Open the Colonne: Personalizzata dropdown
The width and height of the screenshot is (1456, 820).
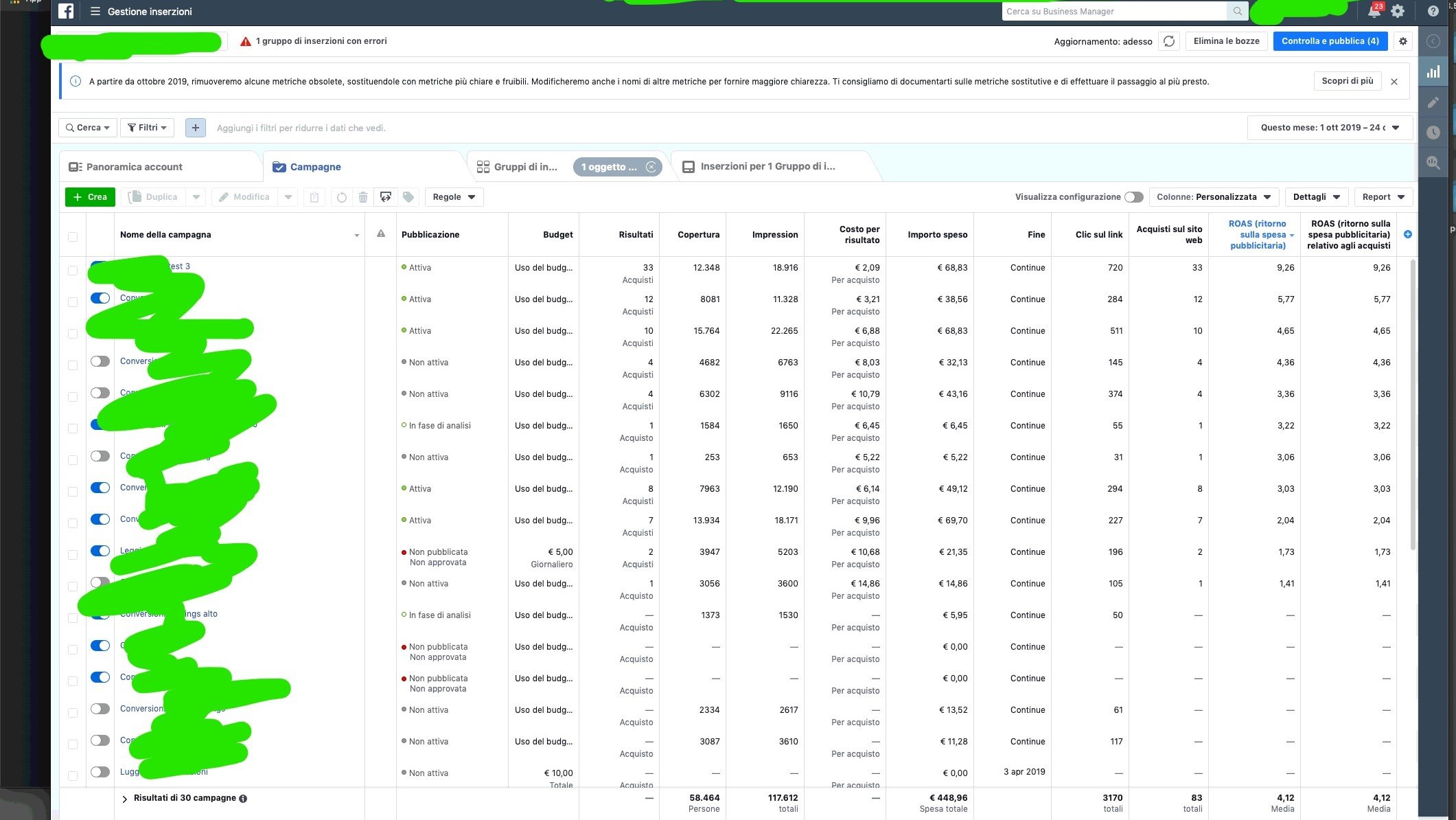click(x=1214, y=197)
